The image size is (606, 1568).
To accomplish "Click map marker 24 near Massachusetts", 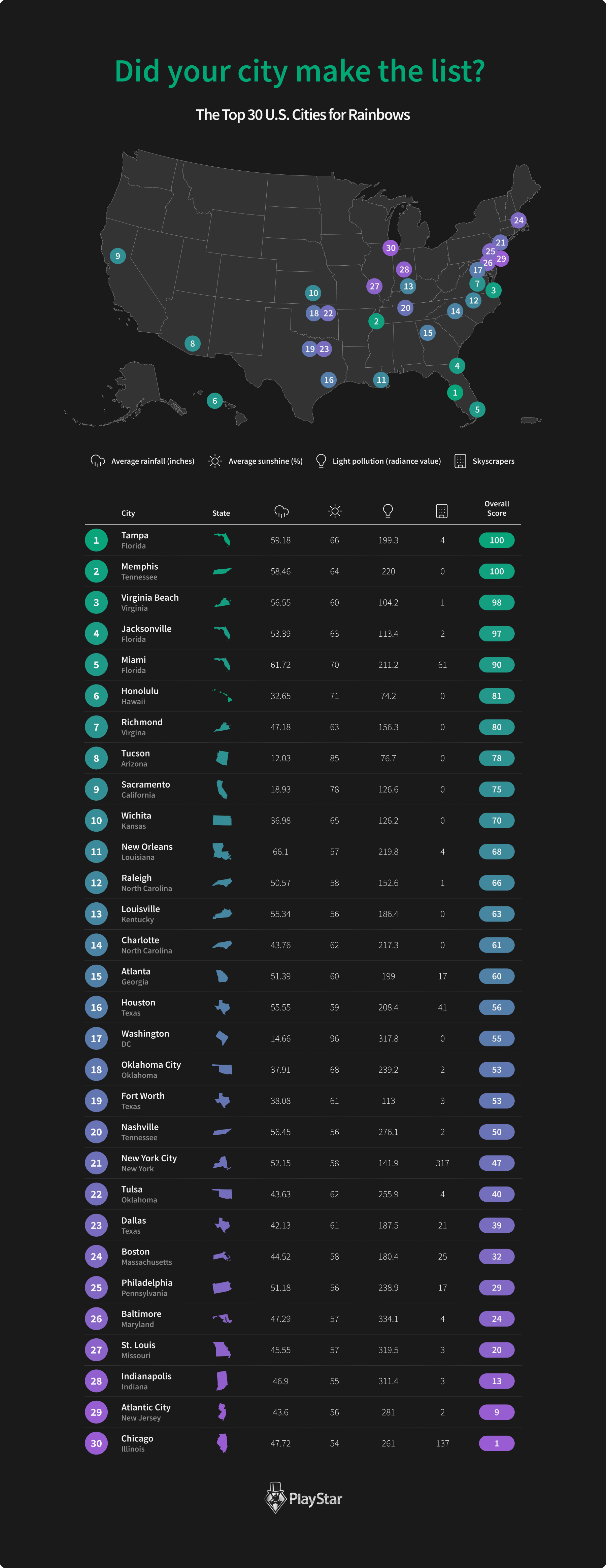I will 518,220.
